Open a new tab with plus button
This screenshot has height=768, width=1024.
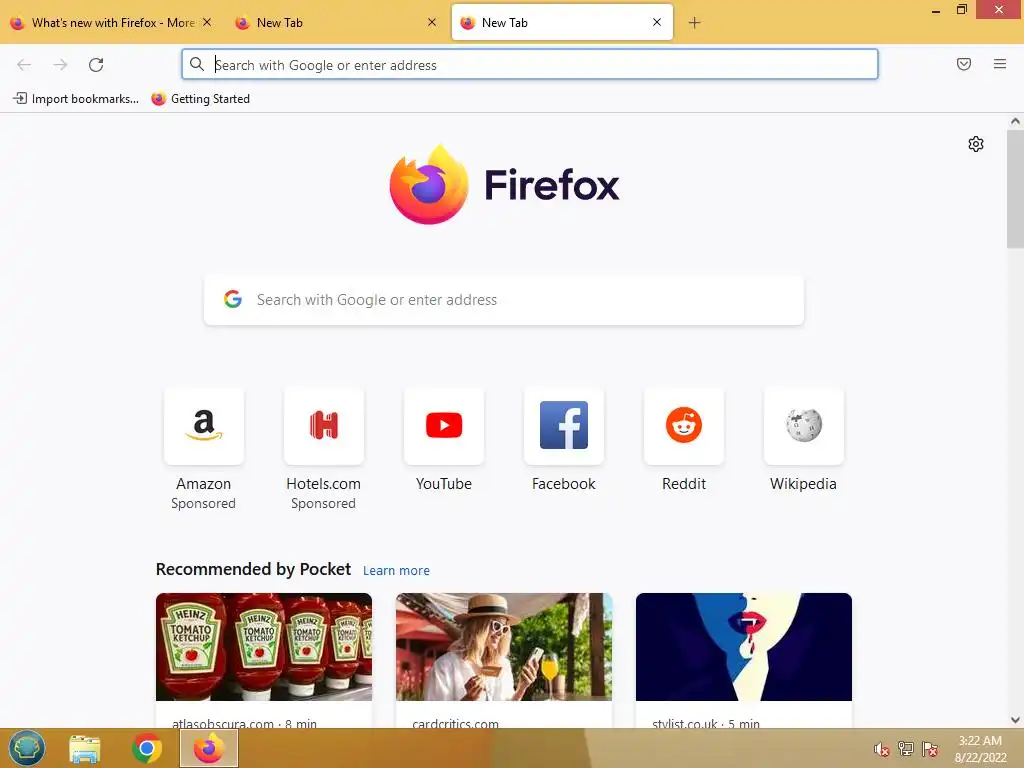click(x=694, y=23)
